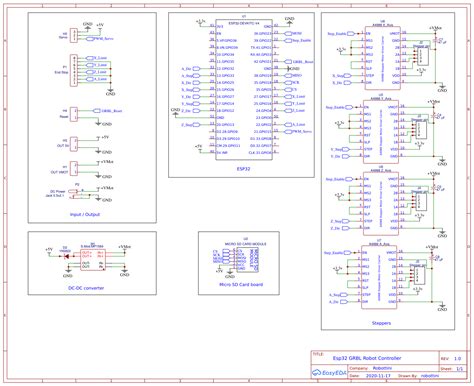Select the A4988 Z_Axis driver body
Viewport: 474px width, 386px height.
click(381, 204)
